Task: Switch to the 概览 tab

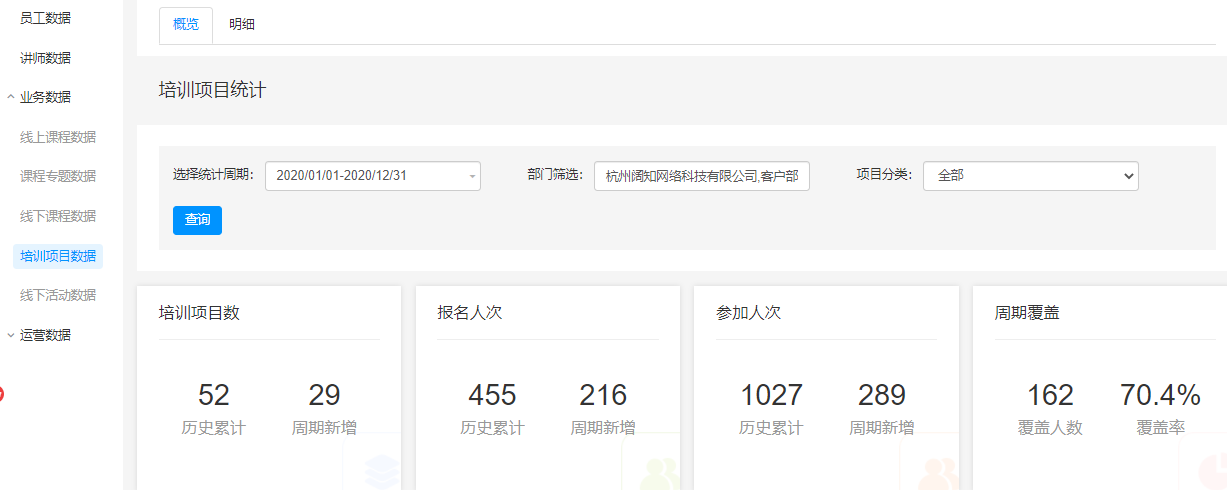Action: tap(186, 25)
